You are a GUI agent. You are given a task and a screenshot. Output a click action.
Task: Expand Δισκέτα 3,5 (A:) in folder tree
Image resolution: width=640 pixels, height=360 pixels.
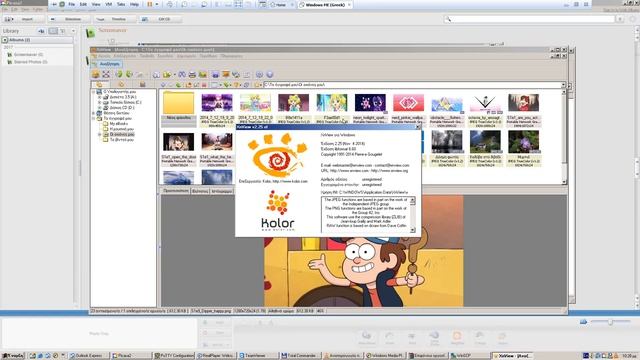[99, 97]
